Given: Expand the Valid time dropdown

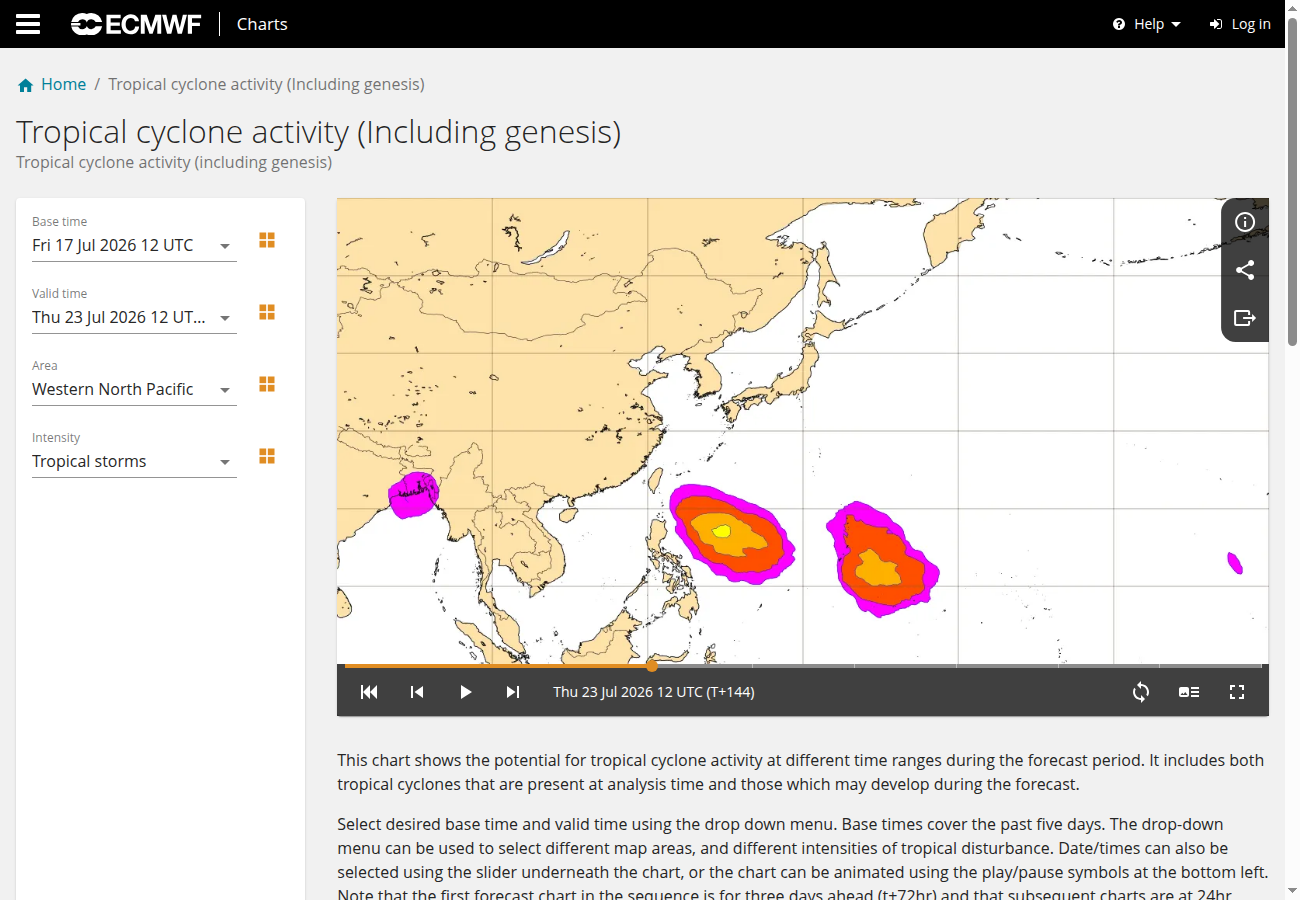Looking at the screenshot, I should [134, 317].
